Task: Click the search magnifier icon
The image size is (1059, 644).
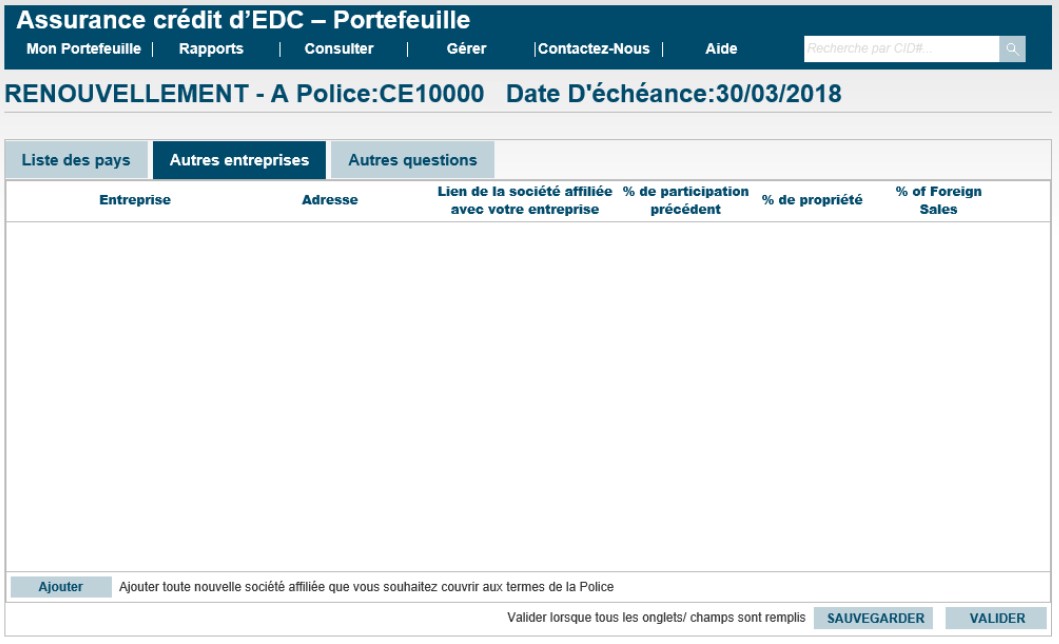Action: 1012,49
